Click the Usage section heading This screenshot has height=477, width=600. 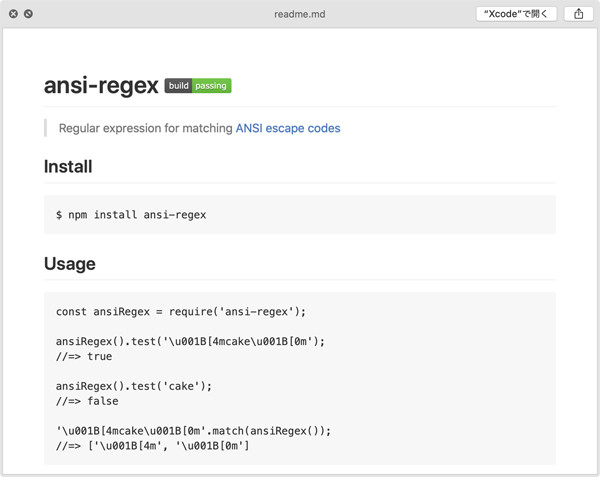coord(70,264)
